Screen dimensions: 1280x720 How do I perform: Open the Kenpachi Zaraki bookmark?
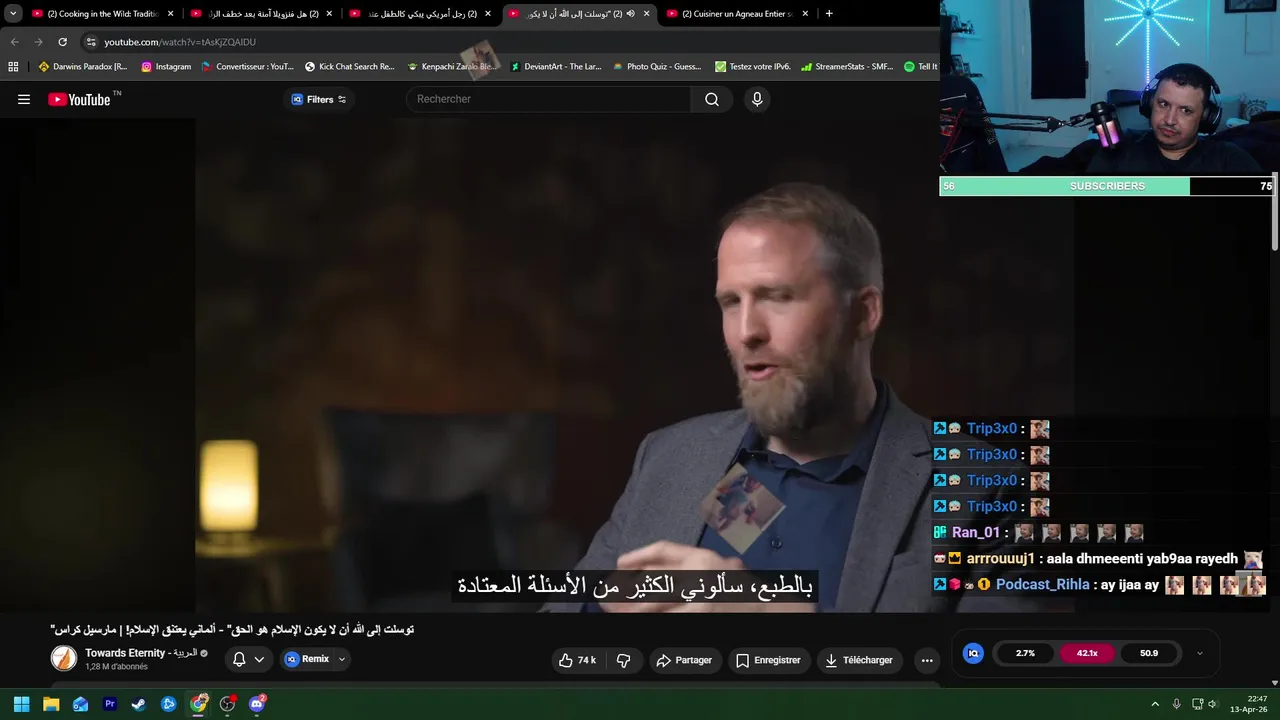451,67
